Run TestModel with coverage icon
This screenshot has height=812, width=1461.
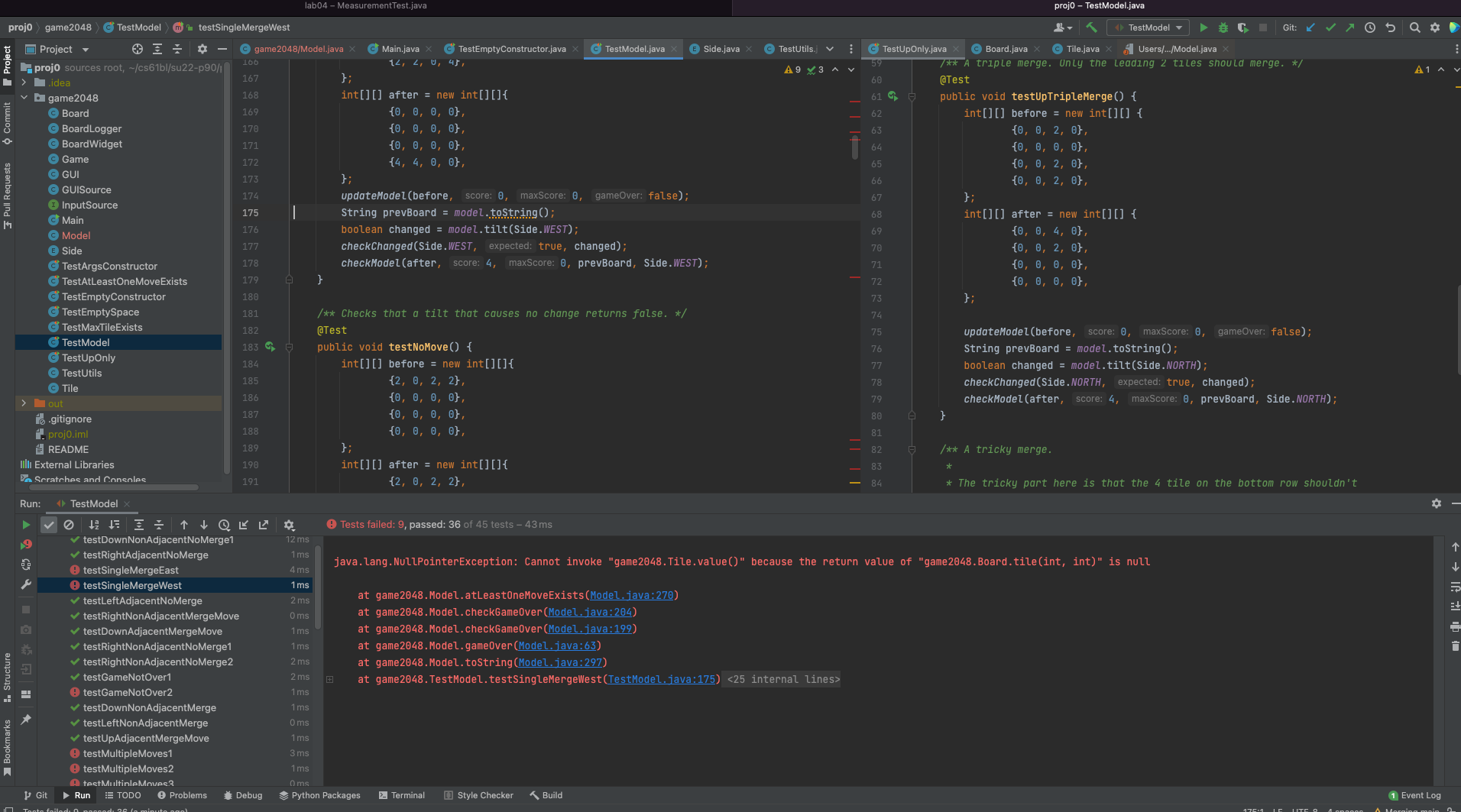point(1242,27)
